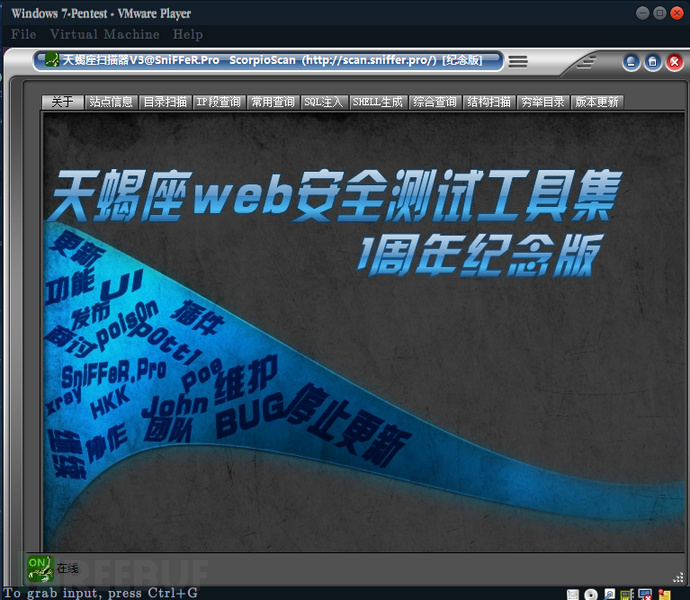Click the 在线 status label

67,569
